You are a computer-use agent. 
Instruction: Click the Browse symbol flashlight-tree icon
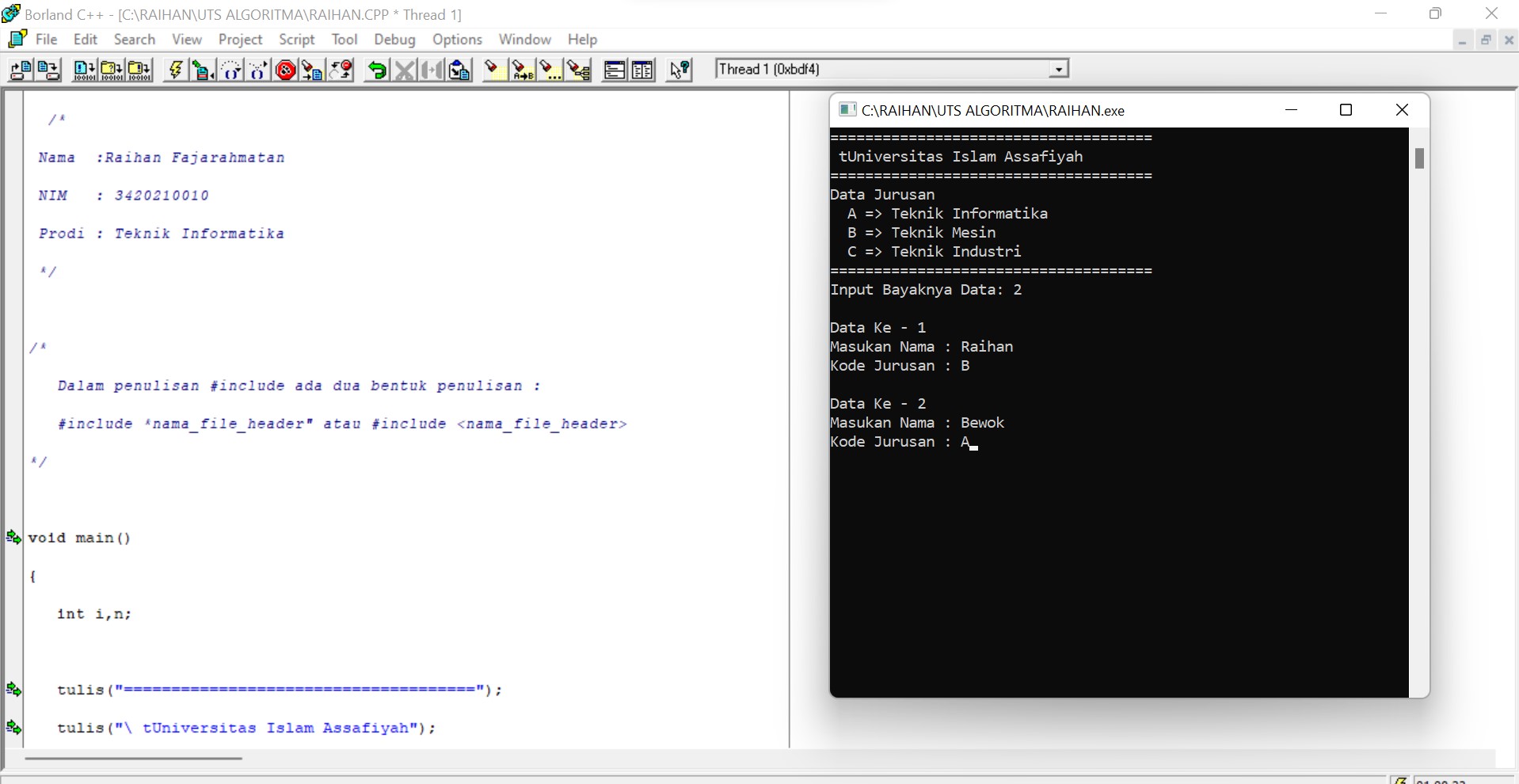(x=579, y=70)
